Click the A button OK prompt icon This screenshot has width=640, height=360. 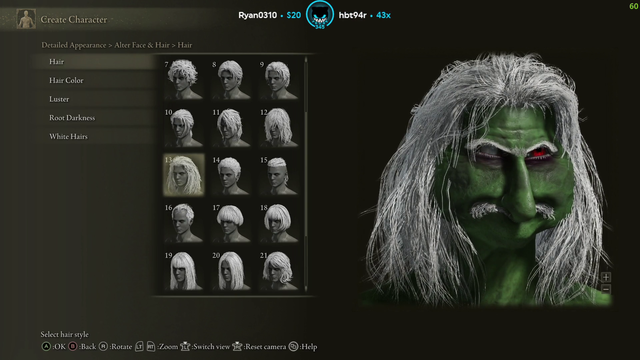[46, 347]
